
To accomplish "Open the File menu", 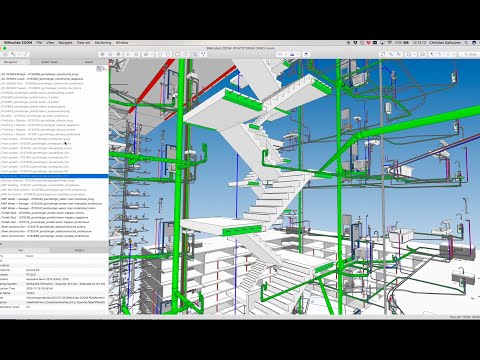I will (x=39, y=43).
